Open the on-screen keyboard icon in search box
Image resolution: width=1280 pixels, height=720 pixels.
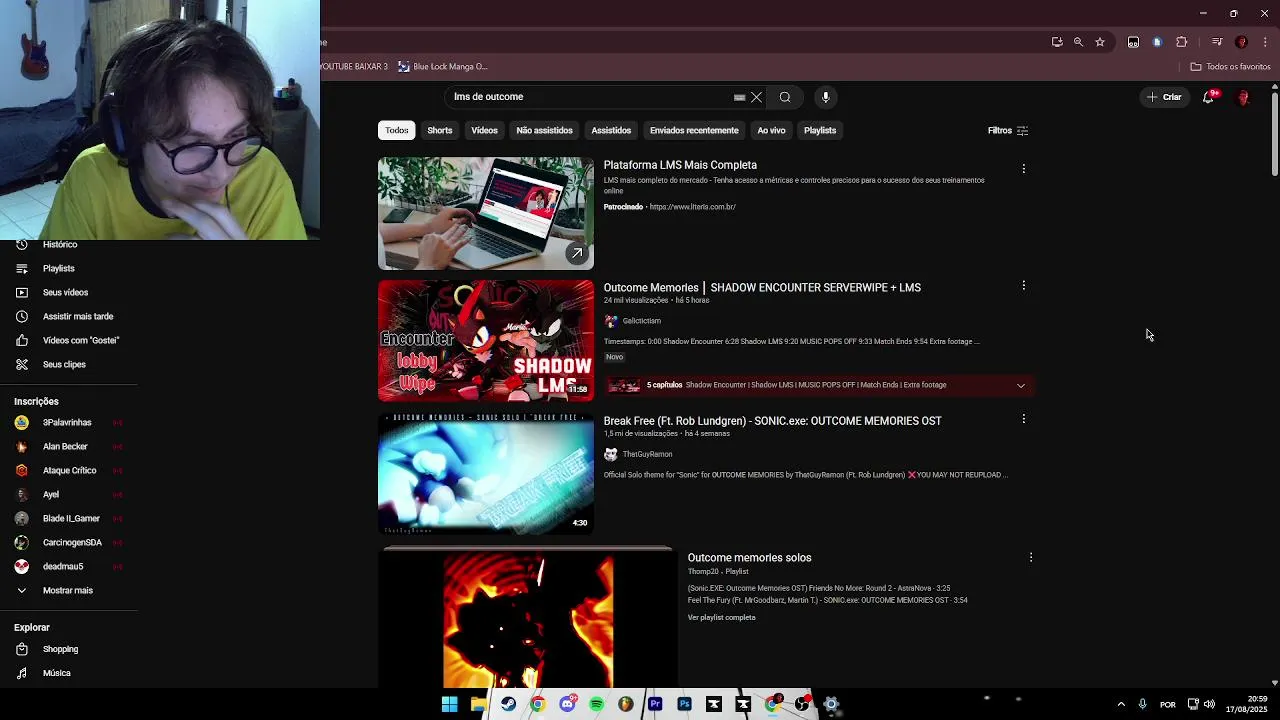point(739,97)
